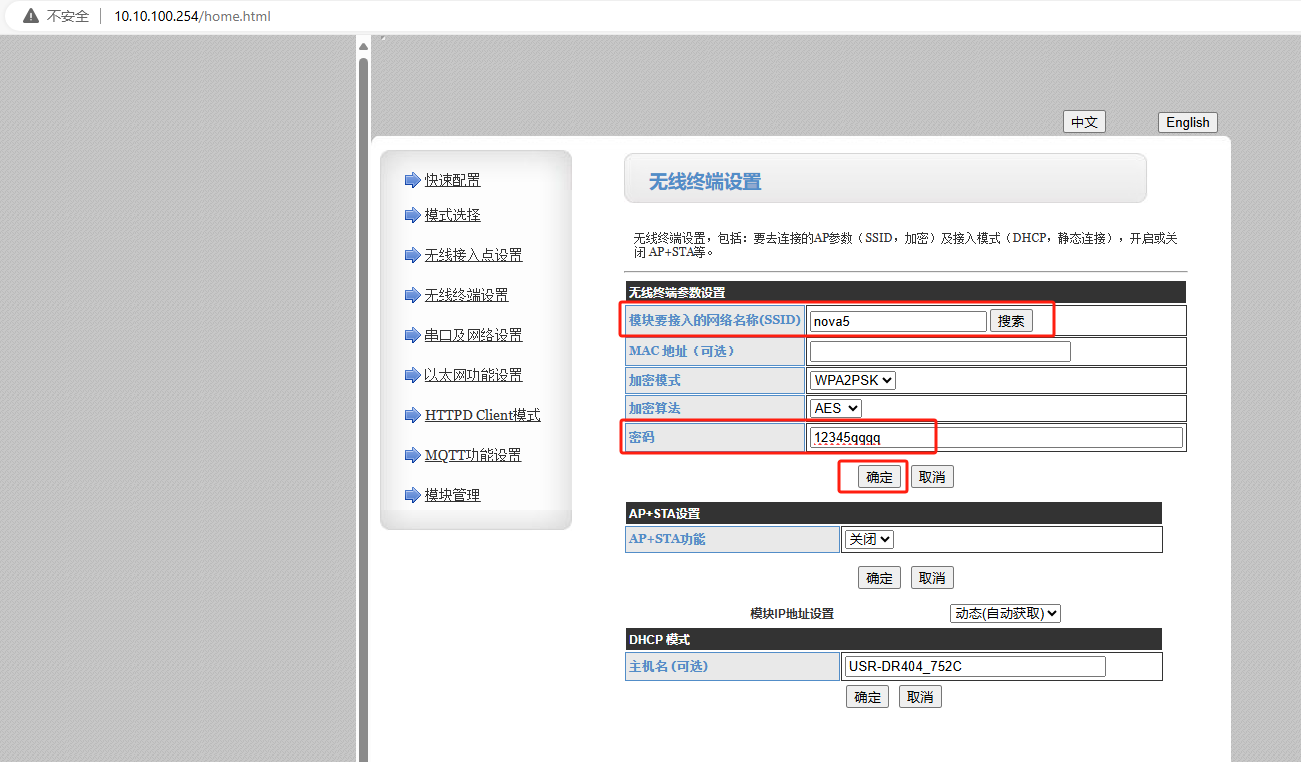Screen dimensions: 1301x762
Task: Click the 主机名 field USR-DR404_752C
Action: 975,667
